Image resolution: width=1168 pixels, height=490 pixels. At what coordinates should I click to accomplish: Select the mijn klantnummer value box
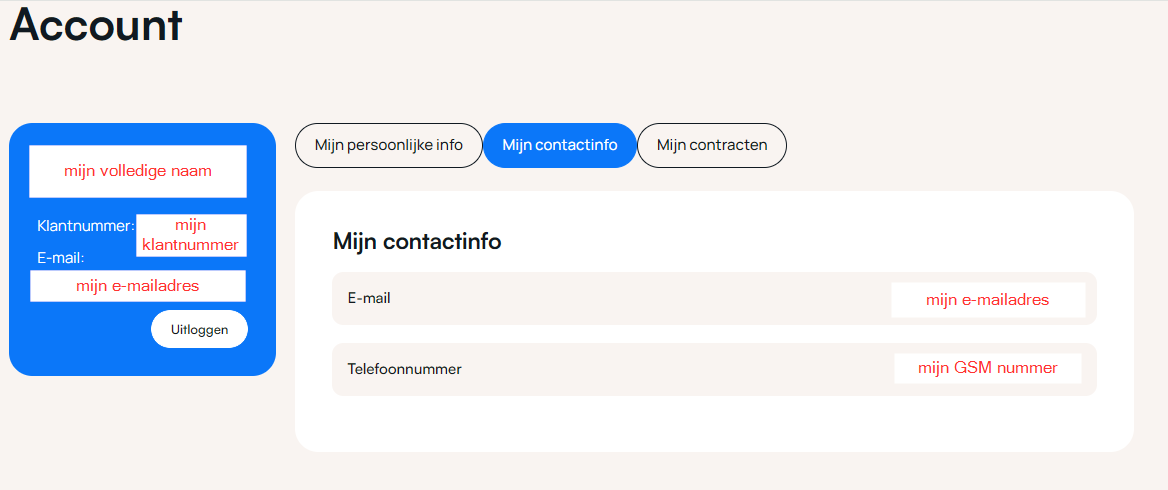[191, 235]
